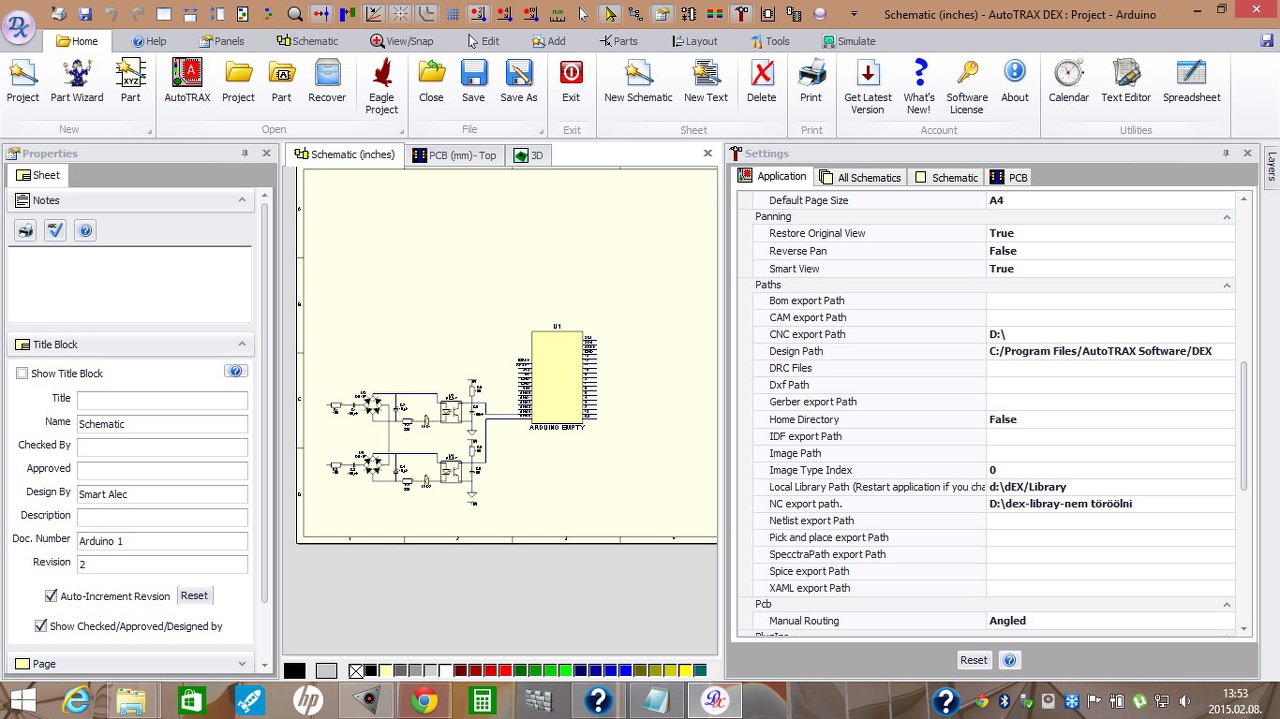Open the Part Wizard tool

tap(77, 81)
